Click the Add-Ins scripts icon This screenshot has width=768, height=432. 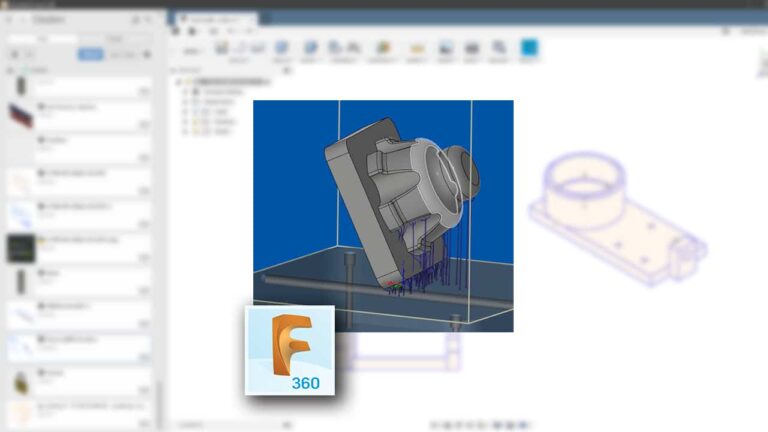tap(499, 48)
